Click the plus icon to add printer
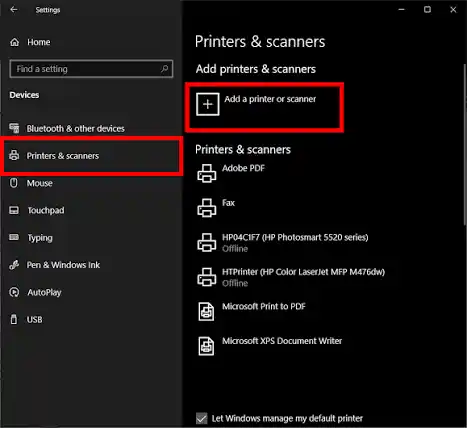467x428 pixels. [208, 104]
